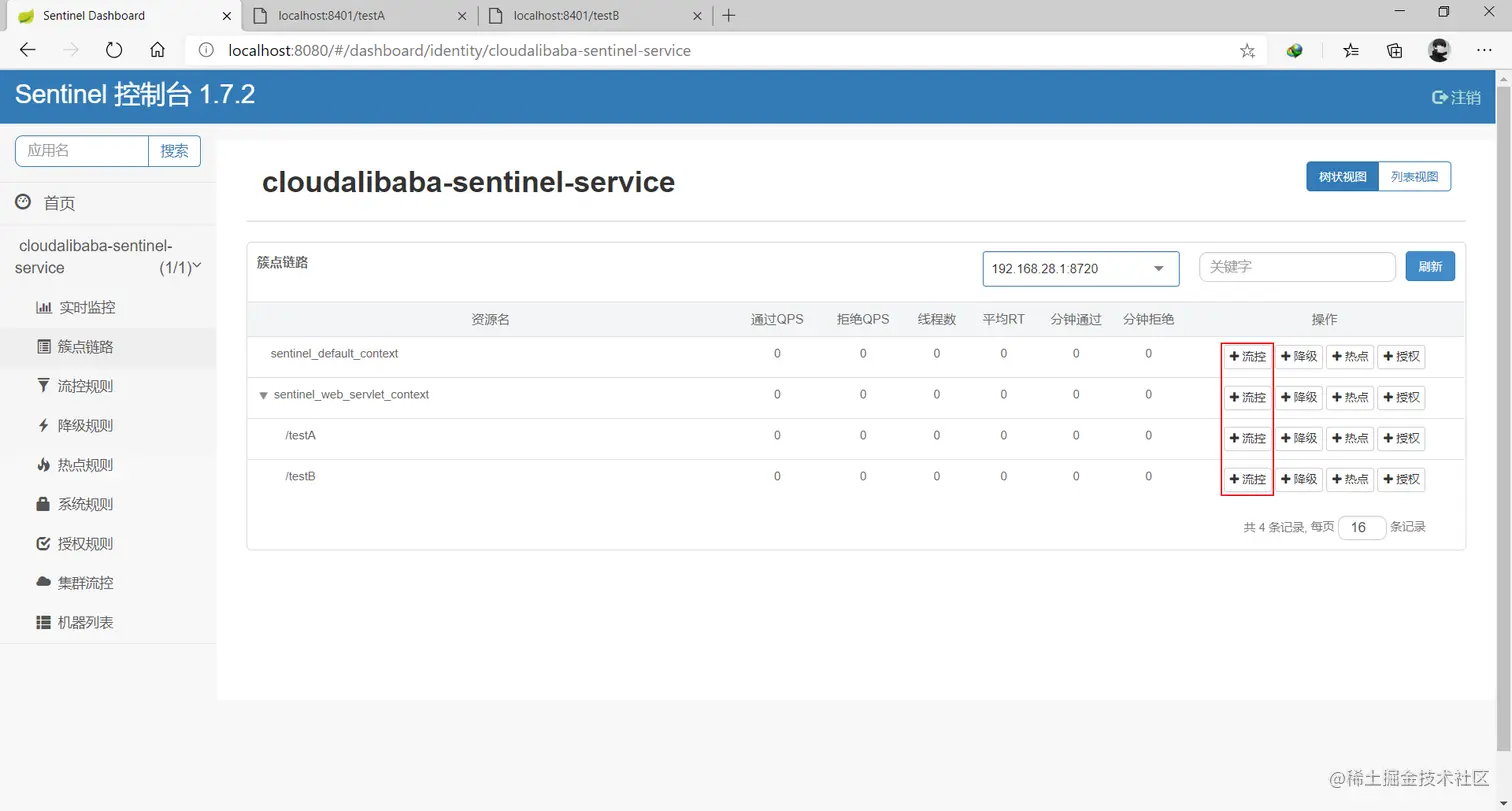
Task: Open a new tab with plus icon
Action: click(x=729, y=15)
